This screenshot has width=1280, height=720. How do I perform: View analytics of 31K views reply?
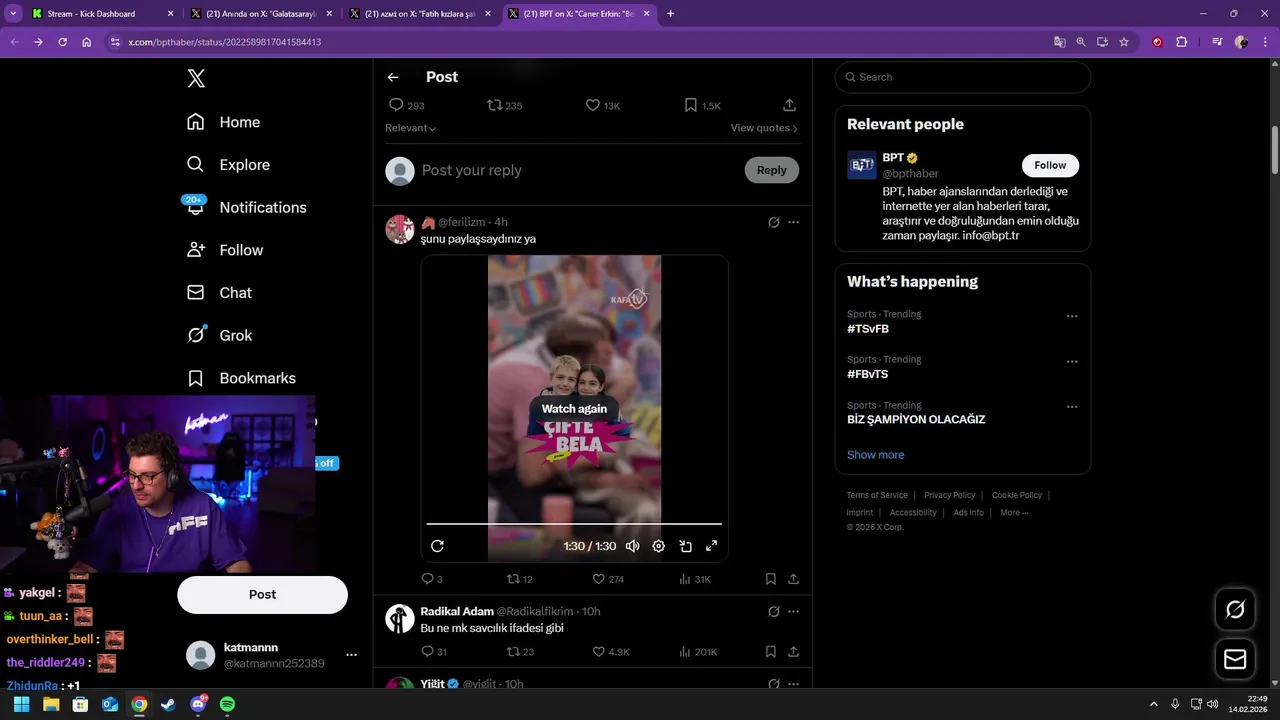pyautogui.click(x=695, y=579)
